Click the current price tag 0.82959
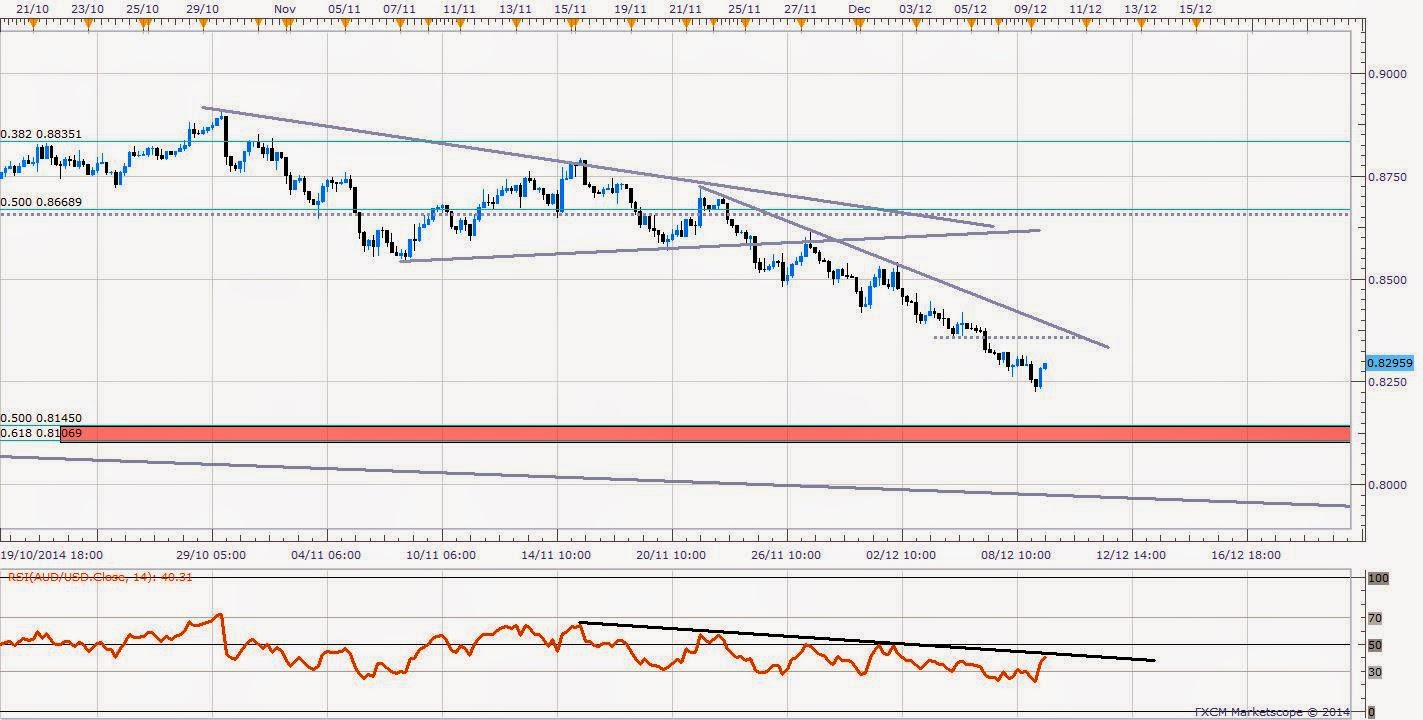This screenshot has height=720, width=1423. pyautogui.click(x=1385, y=363)
